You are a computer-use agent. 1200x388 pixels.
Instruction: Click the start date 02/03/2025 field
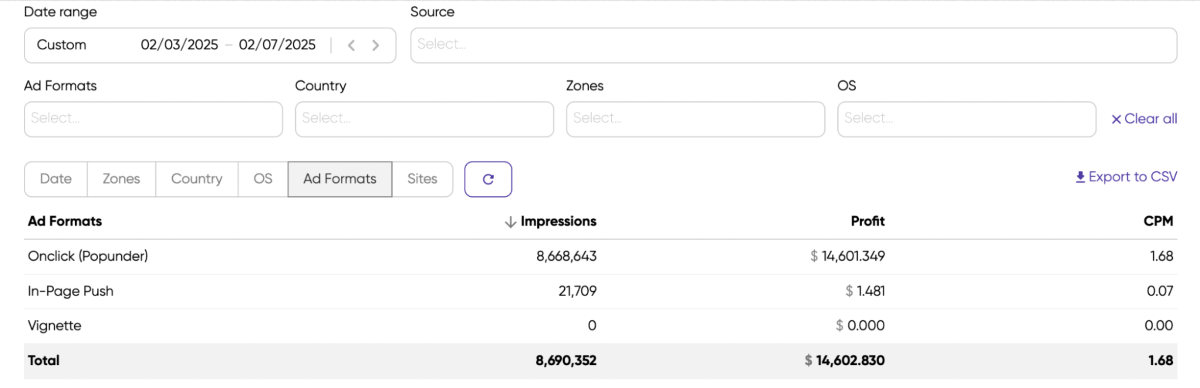pos(179,45)
